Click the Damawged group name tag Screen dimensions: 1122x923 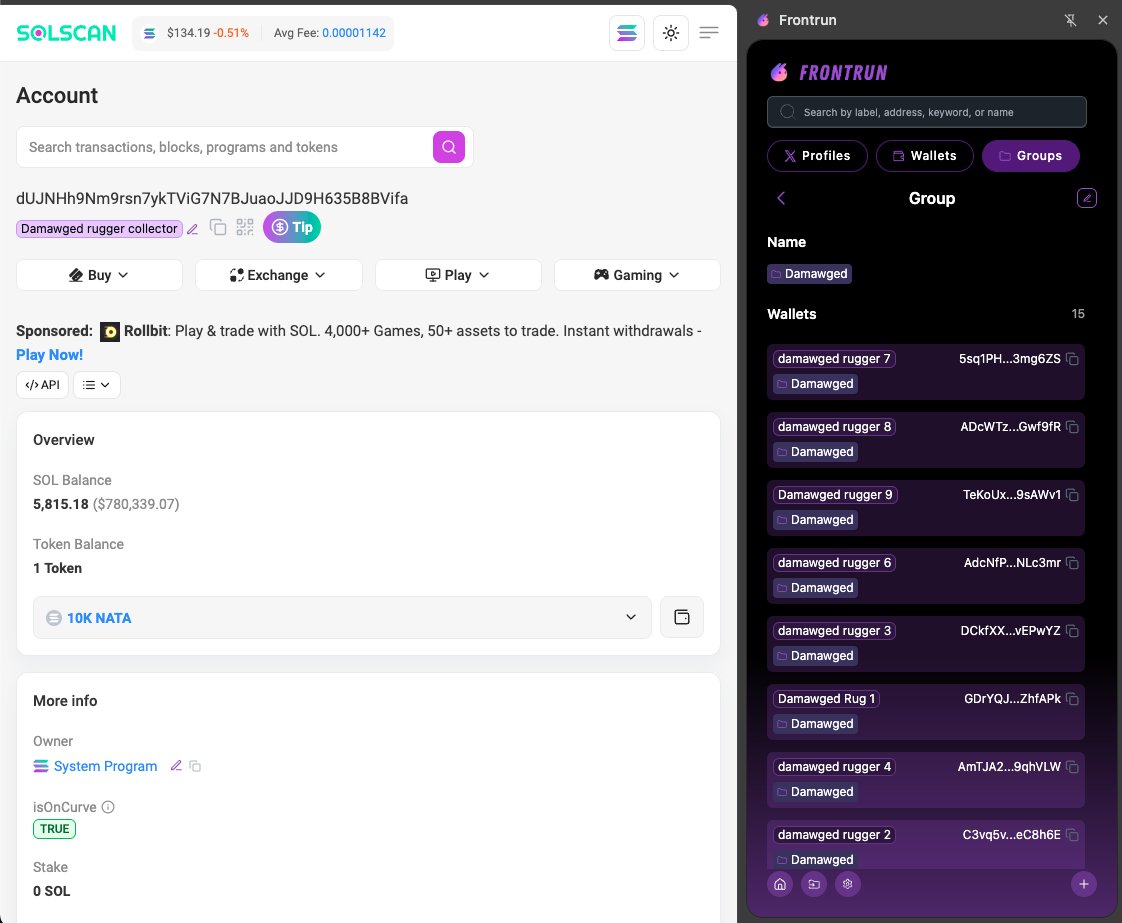(809, 274)
